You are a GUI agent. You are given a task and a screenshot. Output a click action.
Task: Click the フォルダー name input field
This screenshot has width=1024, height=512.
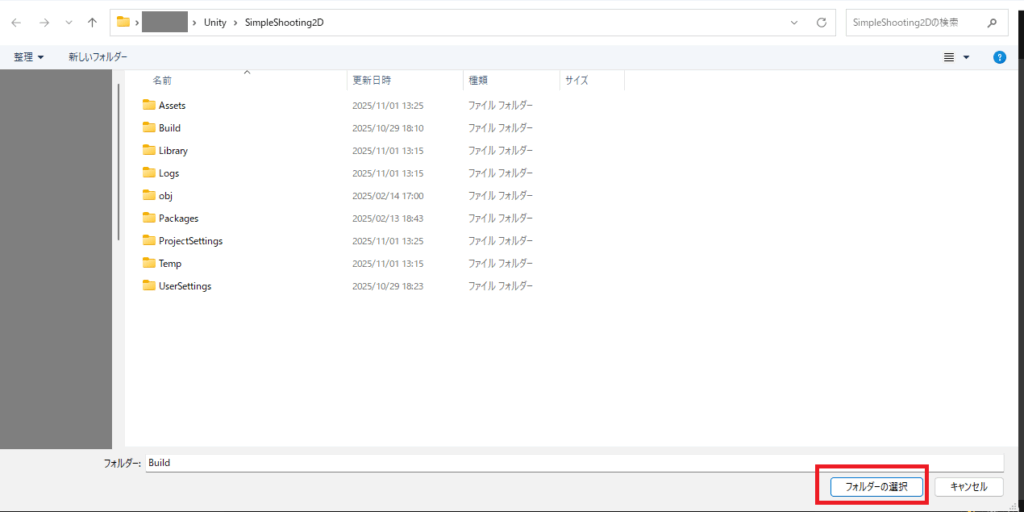572,463
